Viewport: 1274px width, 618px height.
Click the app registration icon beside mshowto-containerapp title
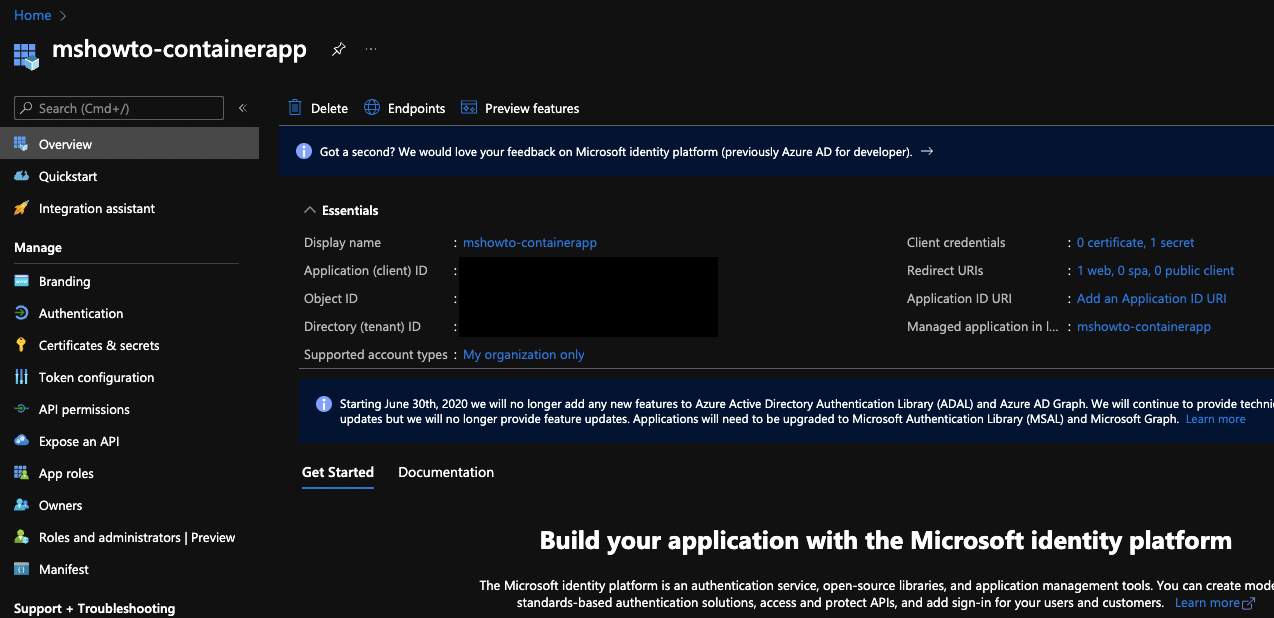tap(27, 55)
